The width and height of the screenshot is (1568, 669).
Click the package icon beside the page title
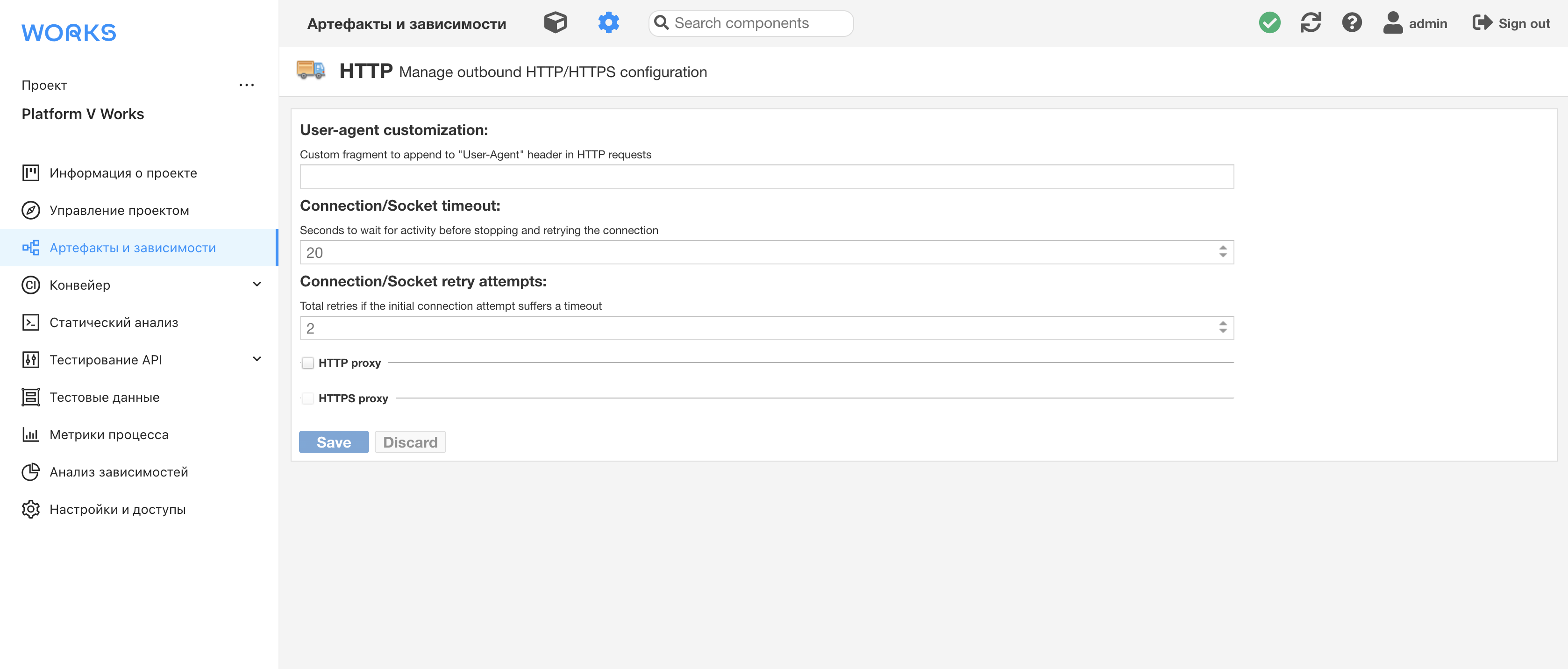click(555, 22)
